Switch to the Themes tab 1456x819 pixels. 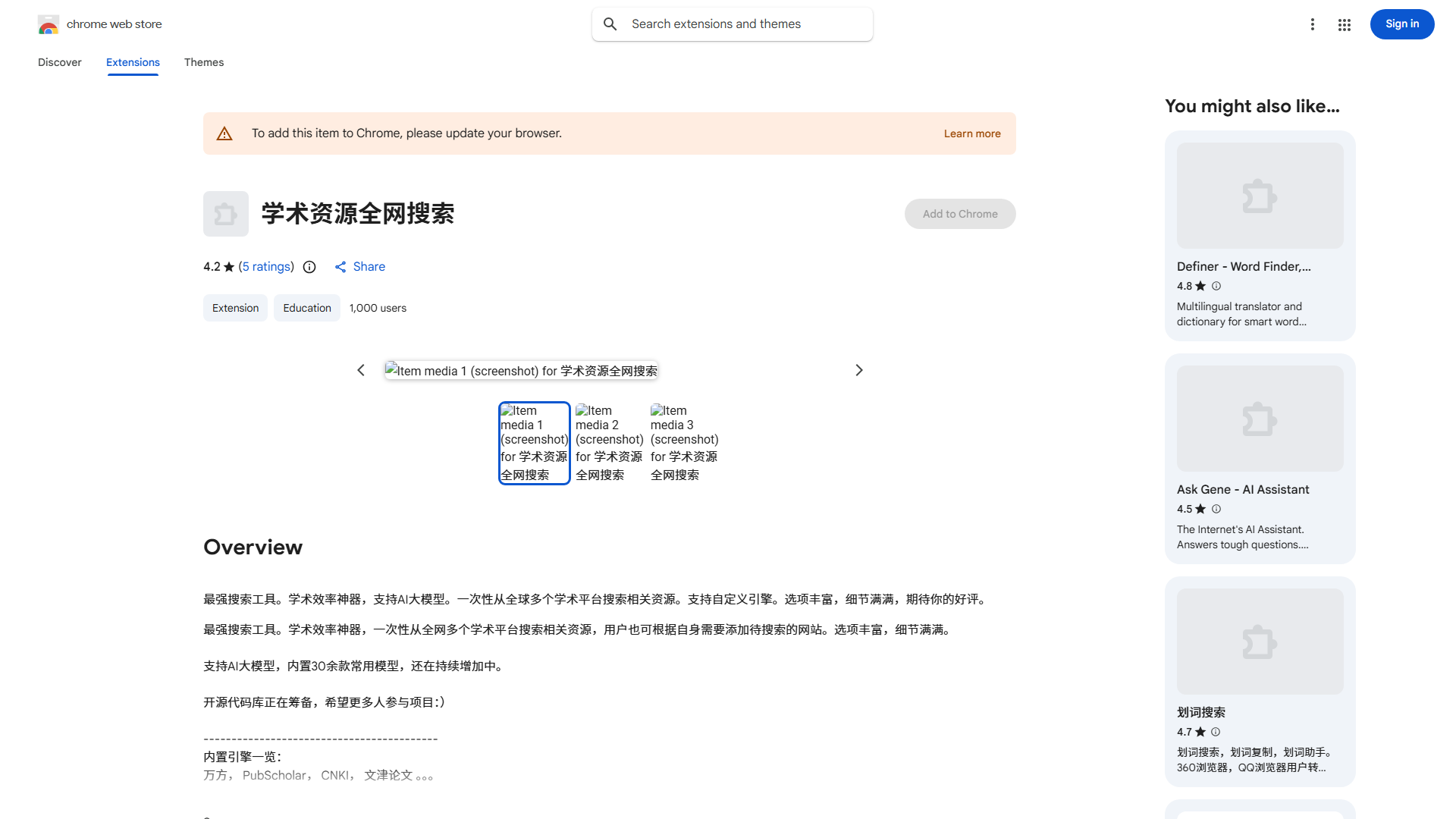203,62
